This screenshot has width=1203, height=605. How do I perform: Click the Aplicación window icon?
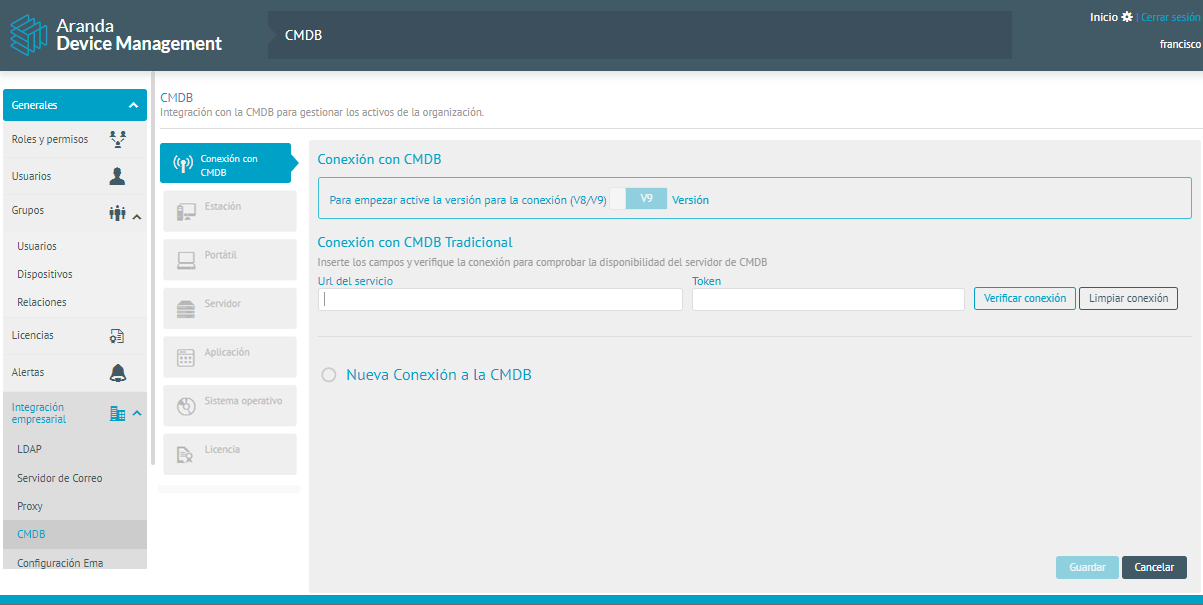click(186, 357)
